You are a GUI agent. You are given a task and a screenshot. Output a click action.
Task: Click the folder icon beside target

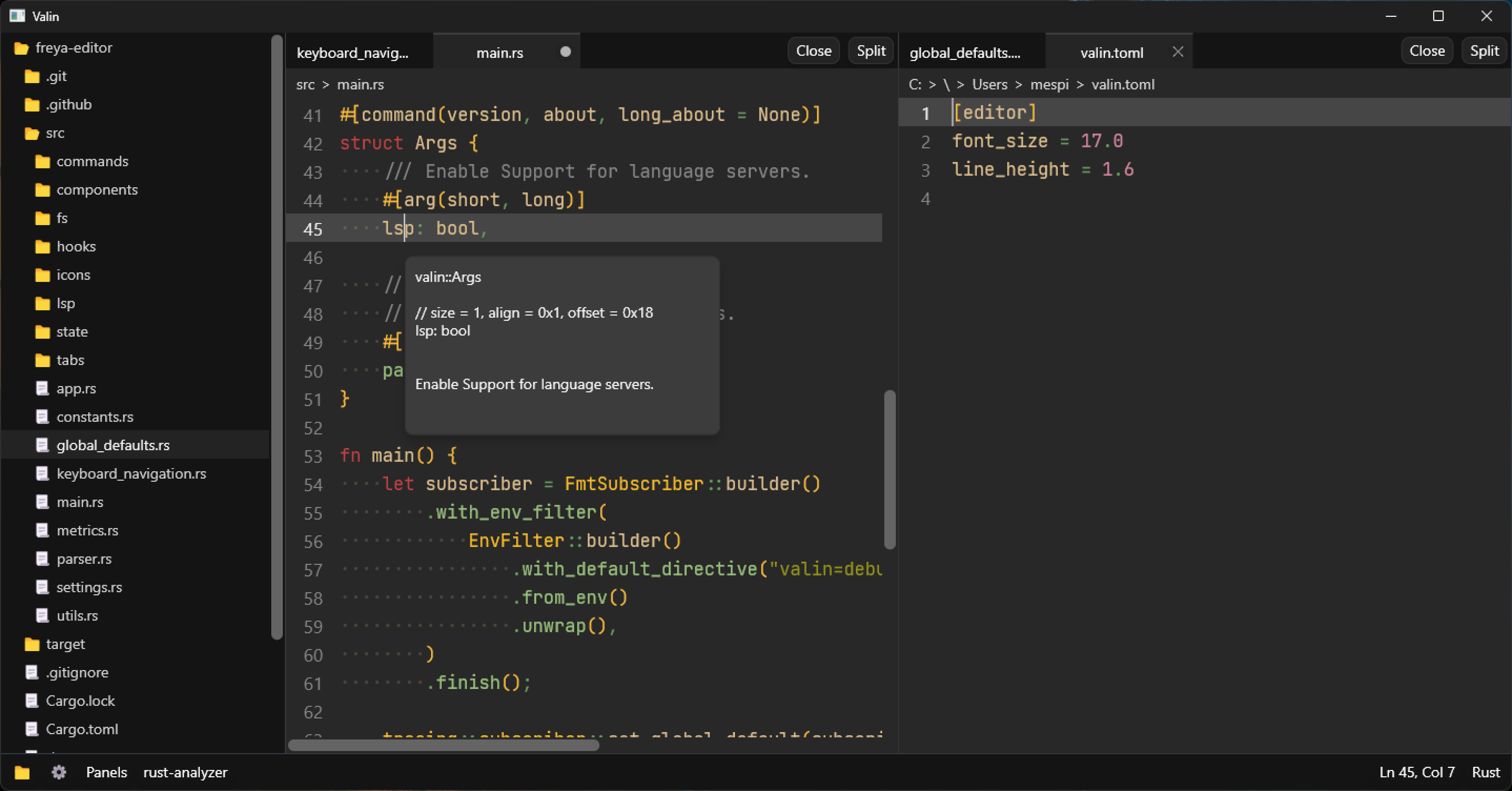point(32,644)
